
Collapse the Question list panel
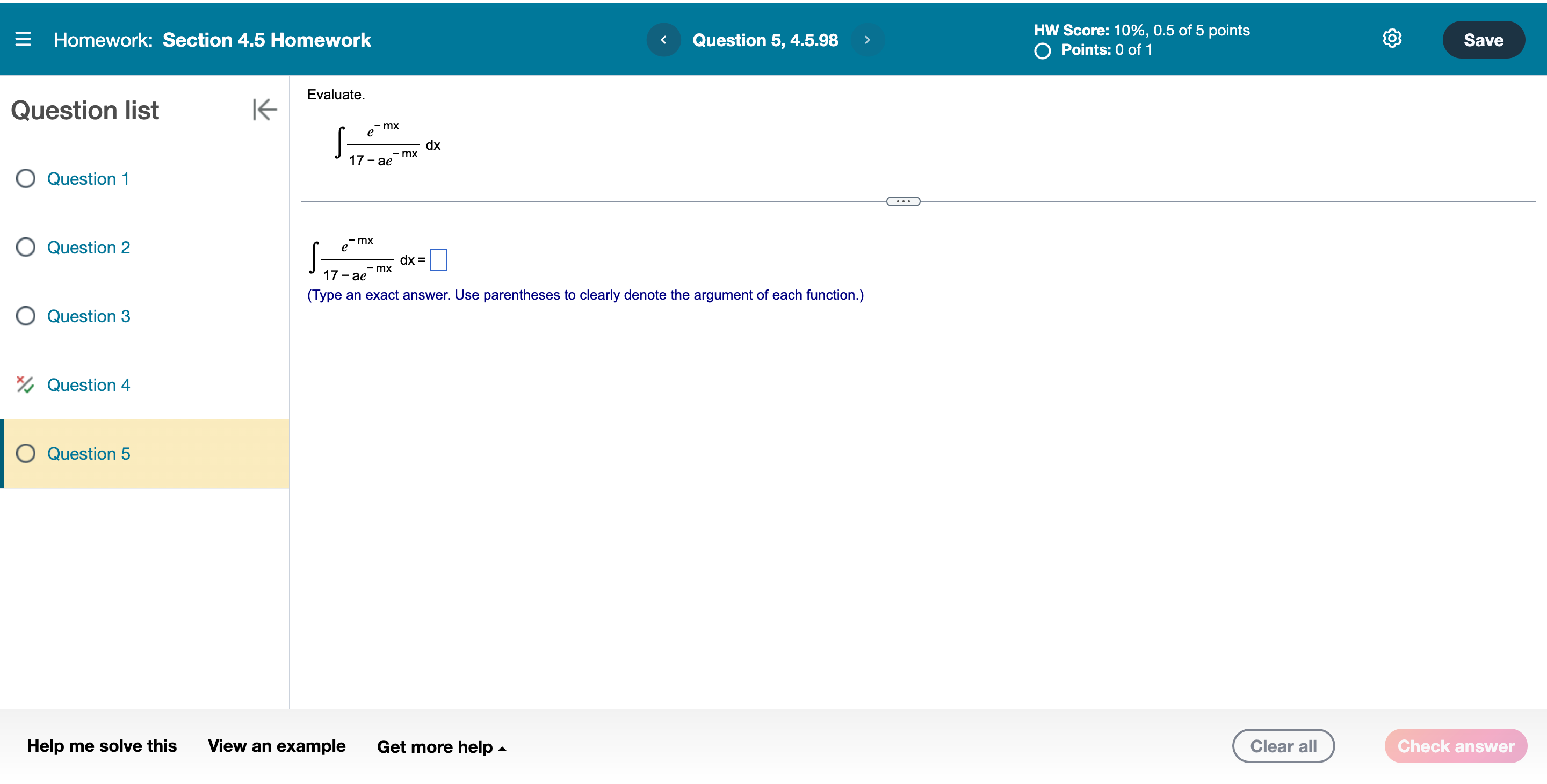pos(264,110)
